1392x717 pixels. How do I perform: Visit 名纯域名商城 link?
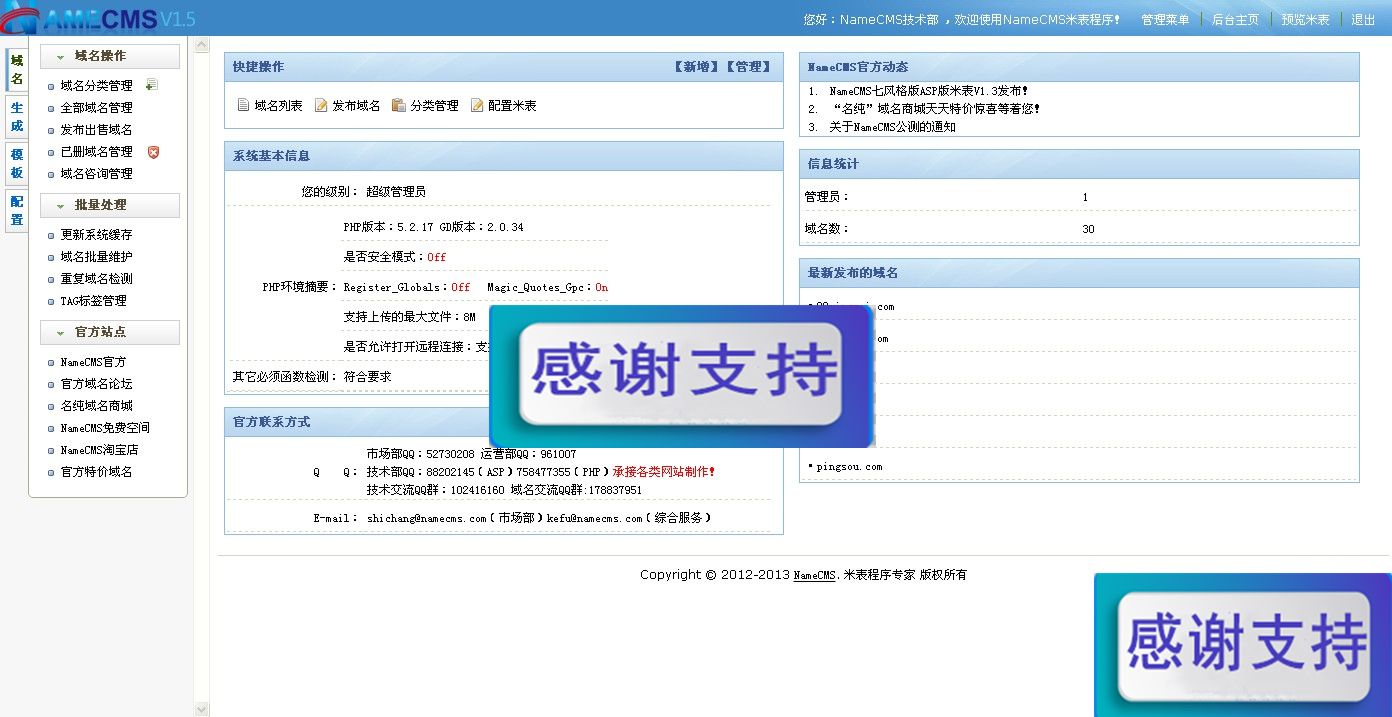pyautogui.click(x=96, y=406)
